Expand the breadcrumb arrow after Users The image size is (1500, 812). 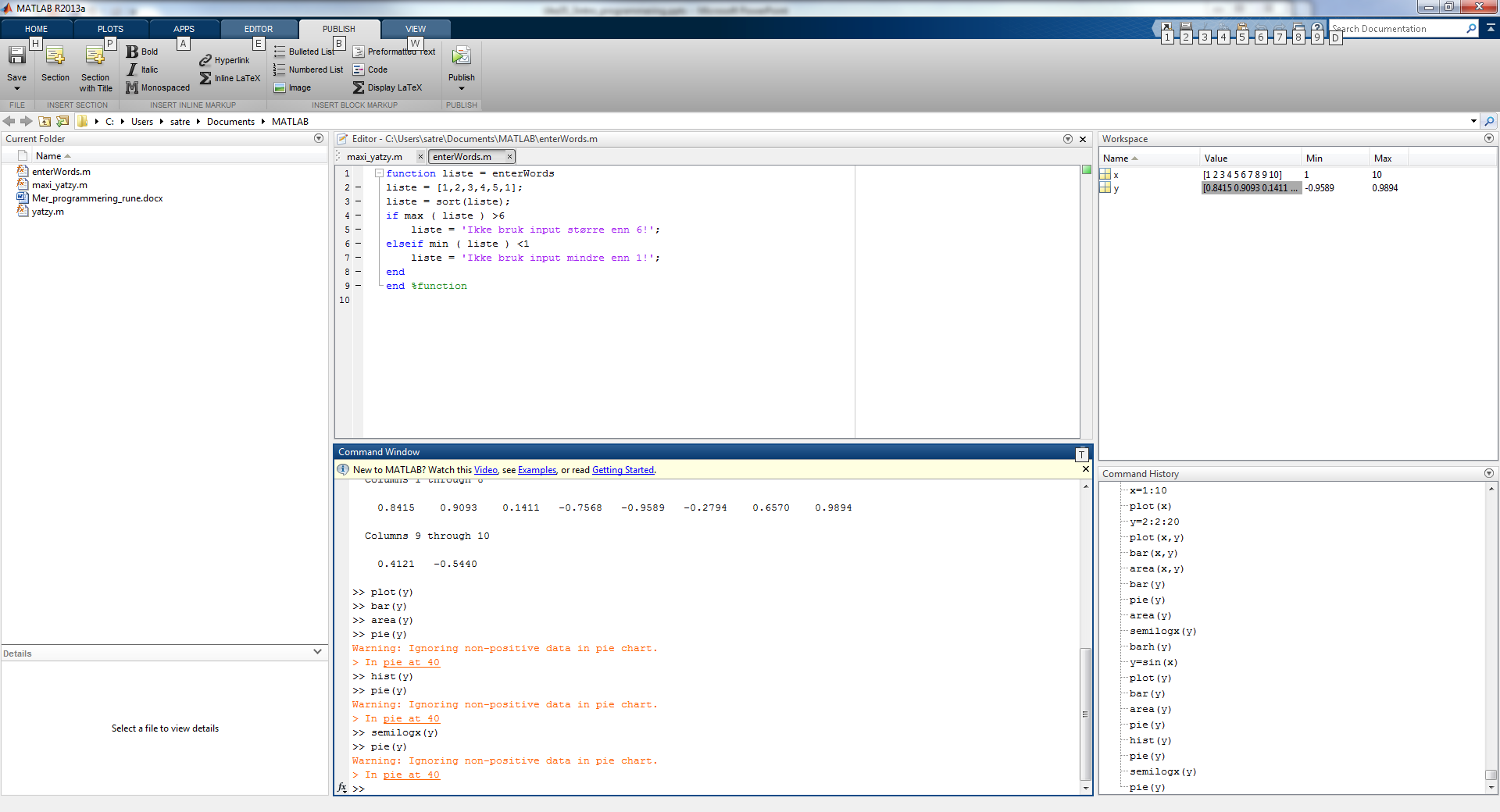coord(161,121)
